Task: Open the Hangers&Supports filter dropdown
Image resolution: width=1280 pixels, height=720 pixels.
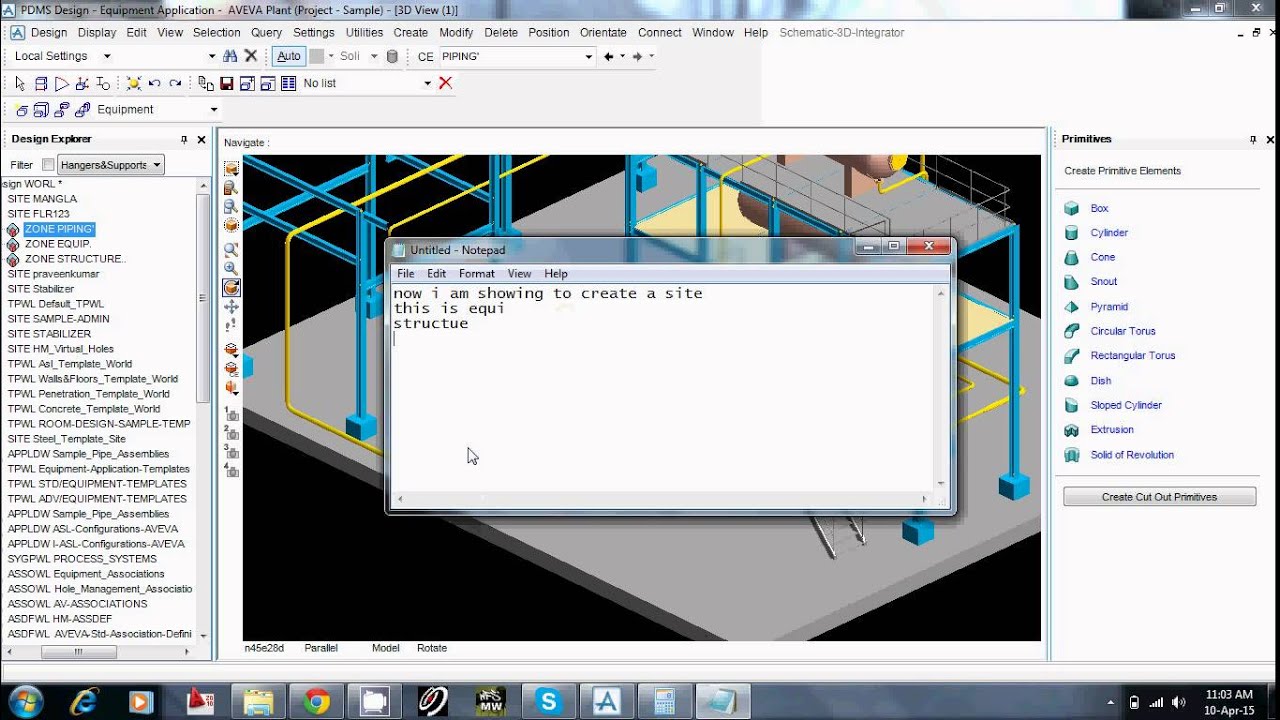Action: (157, 165)
